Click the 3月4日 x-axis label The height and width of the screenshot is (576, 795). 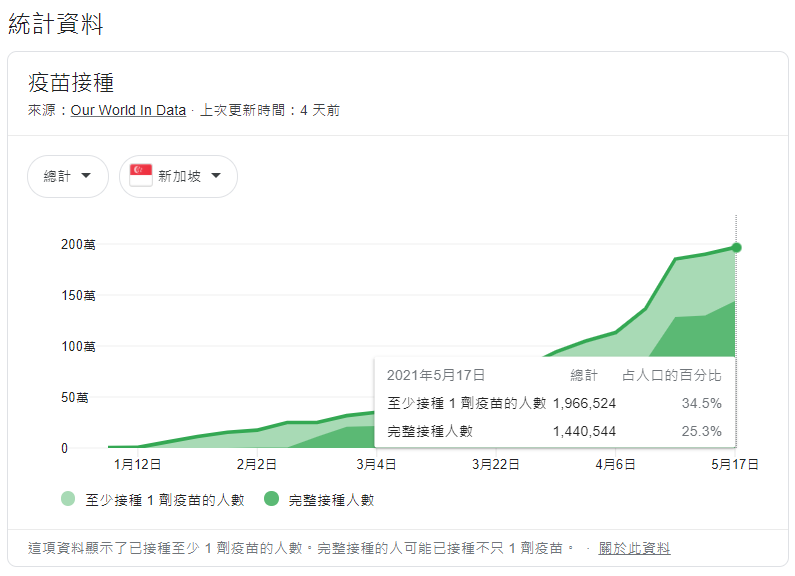pyautogui.click(x=376, y=464)
